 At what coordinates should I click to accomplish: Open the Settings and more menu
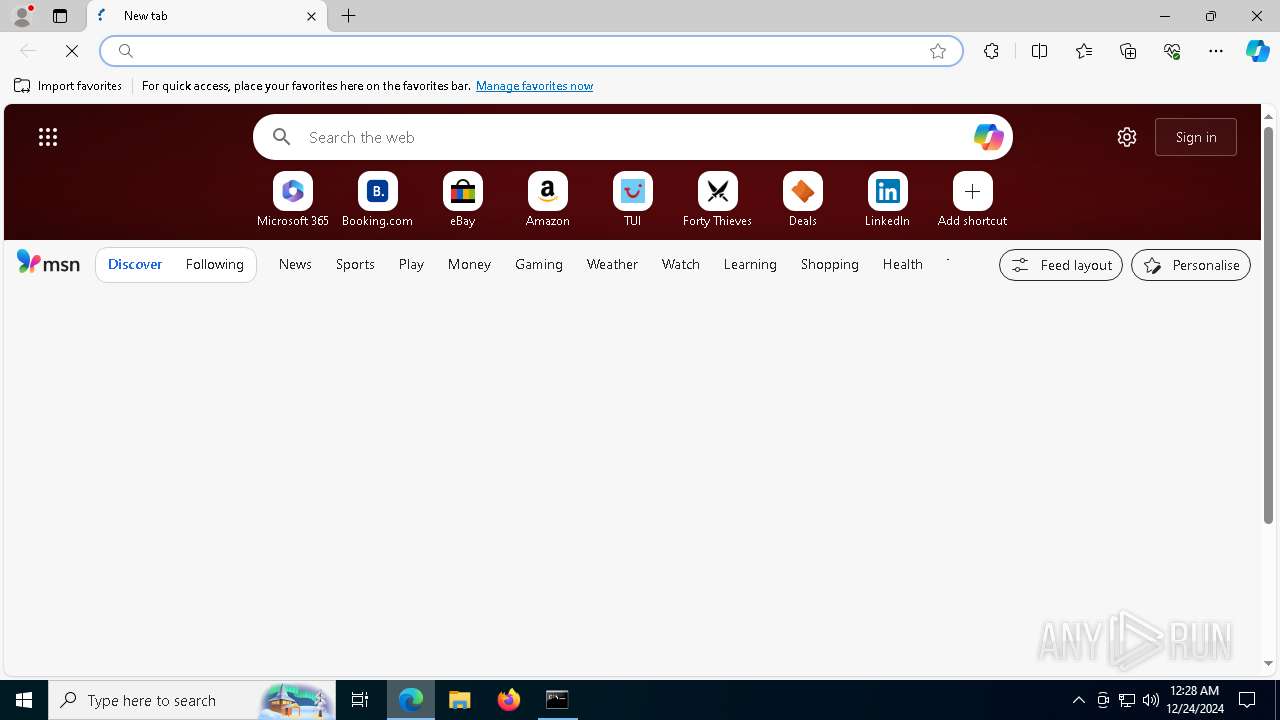click(1216, 51)
